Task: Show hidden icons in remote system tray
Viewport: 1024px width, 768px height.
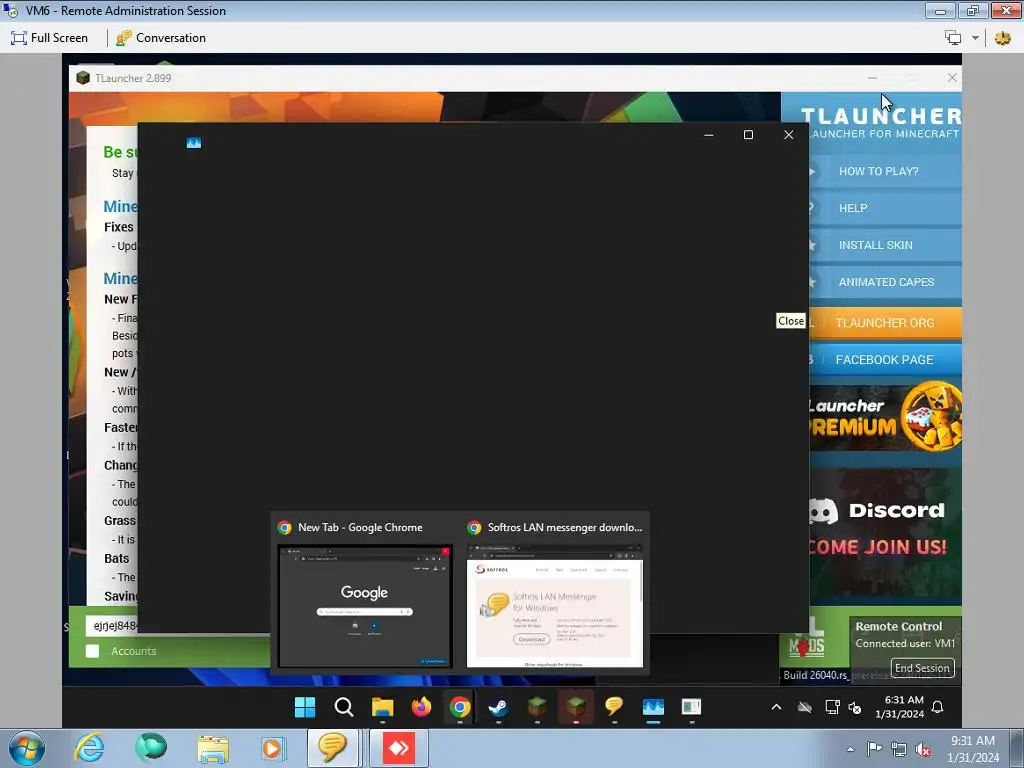Action: 776,707
